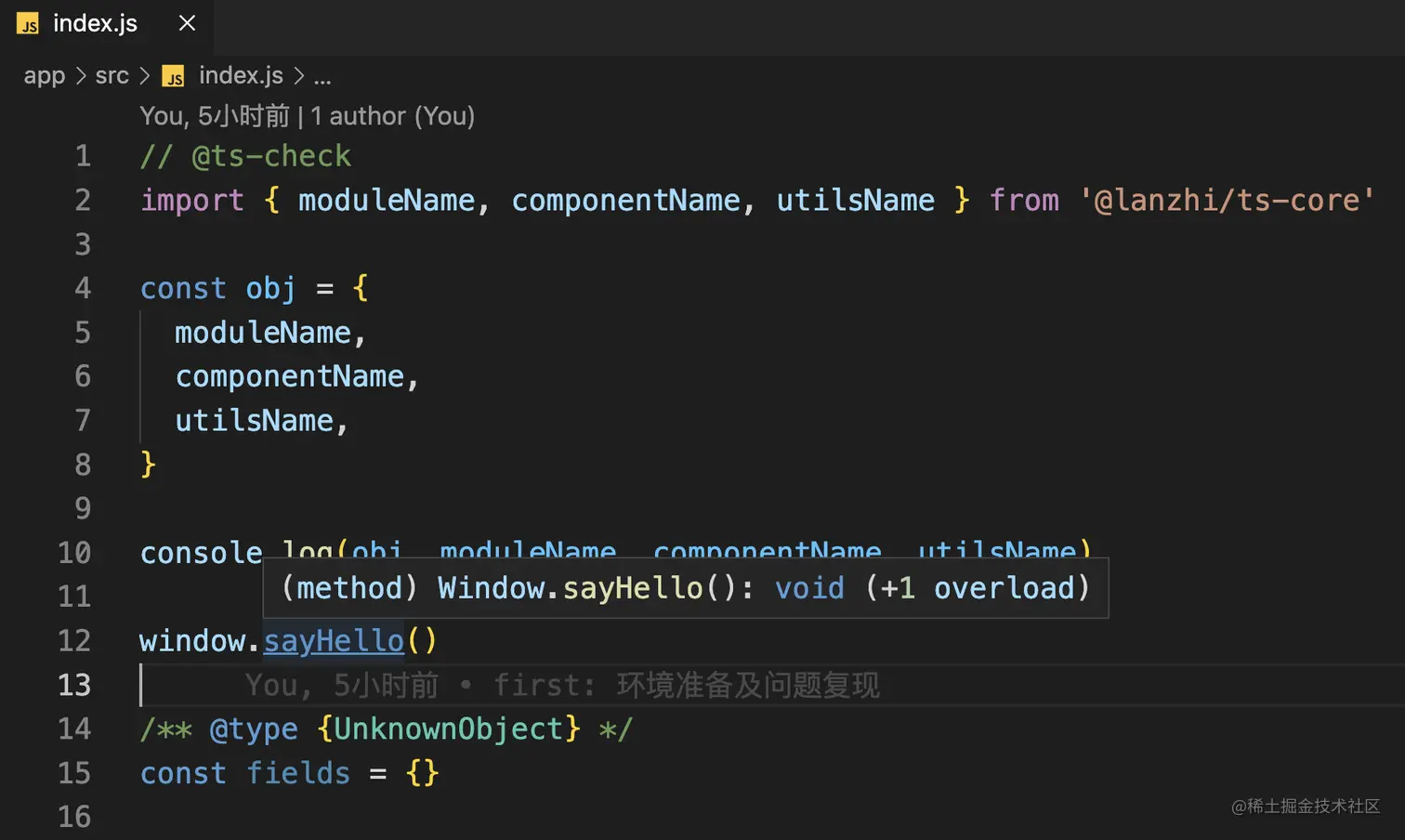This screenshot has width=1405, height=840.
Task: Click the JS file icon in tab
Action: (x=28, y=24)
